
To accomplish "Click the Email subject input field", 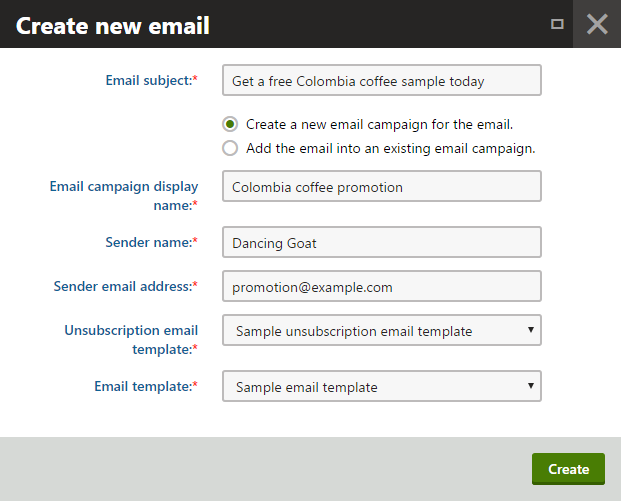I will pyautogui.click(x=382, y=80).
